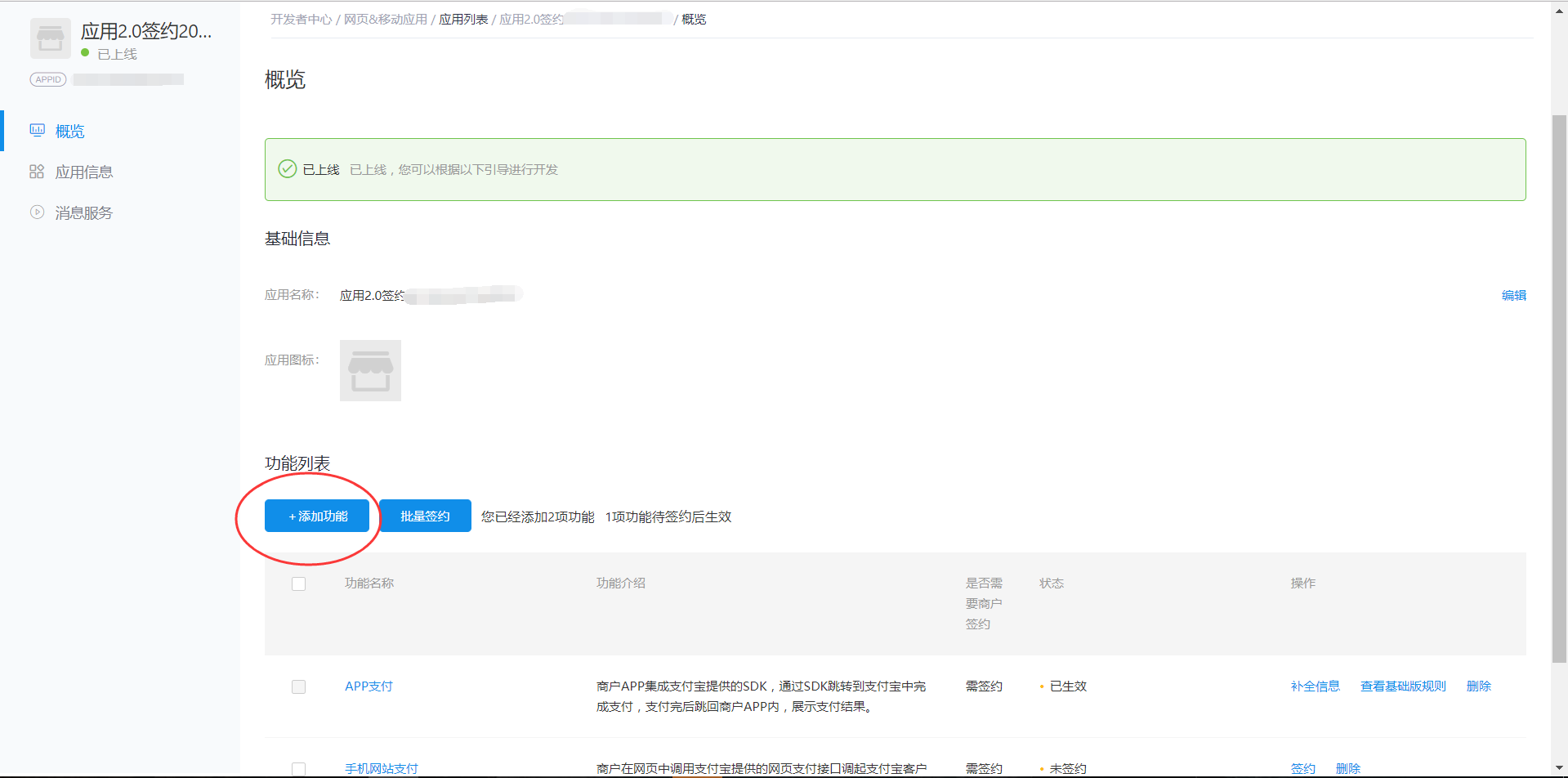Click the 概览 chart icon in sidebar
This screenshot has height=778, width=1568.
[37, 130]
